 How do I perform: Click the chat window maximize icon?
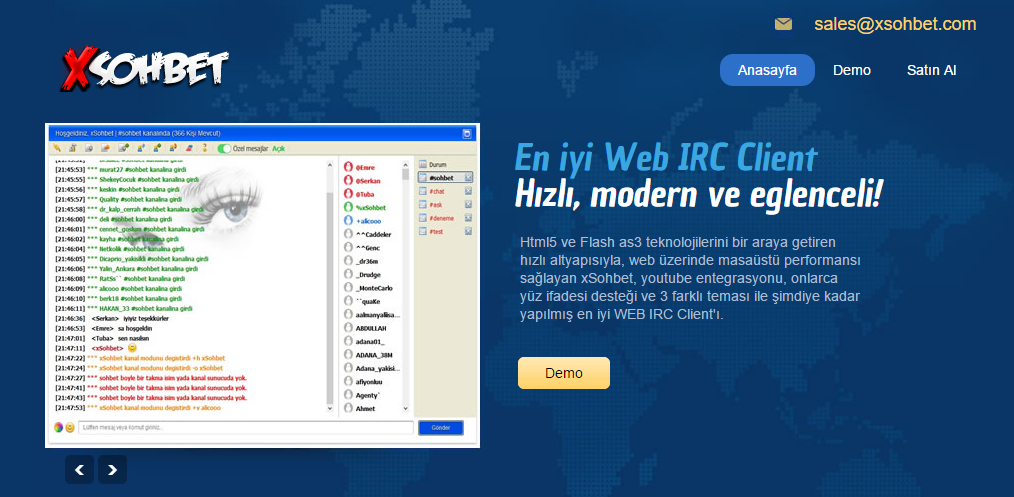tap(466, 134)
